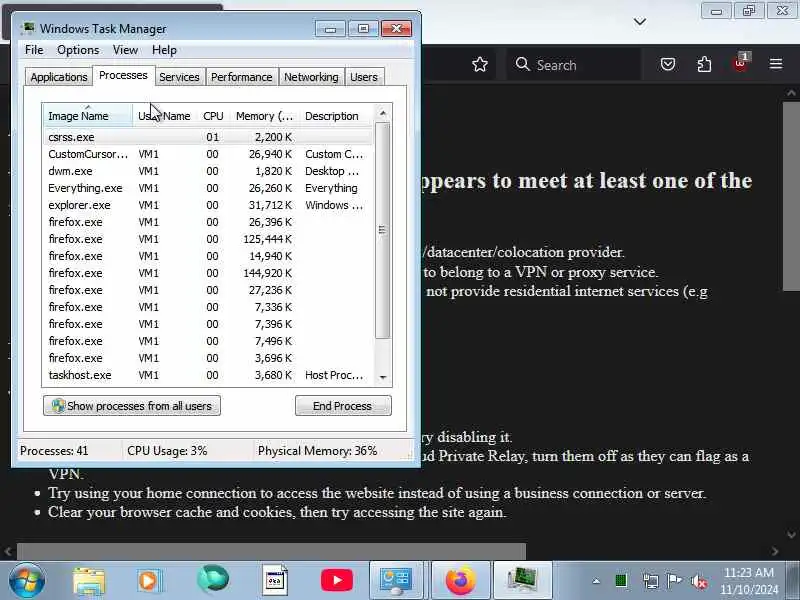Select the CustomCursor process row
The height and width of the screenshot is (600, 800).
(208, 154)
